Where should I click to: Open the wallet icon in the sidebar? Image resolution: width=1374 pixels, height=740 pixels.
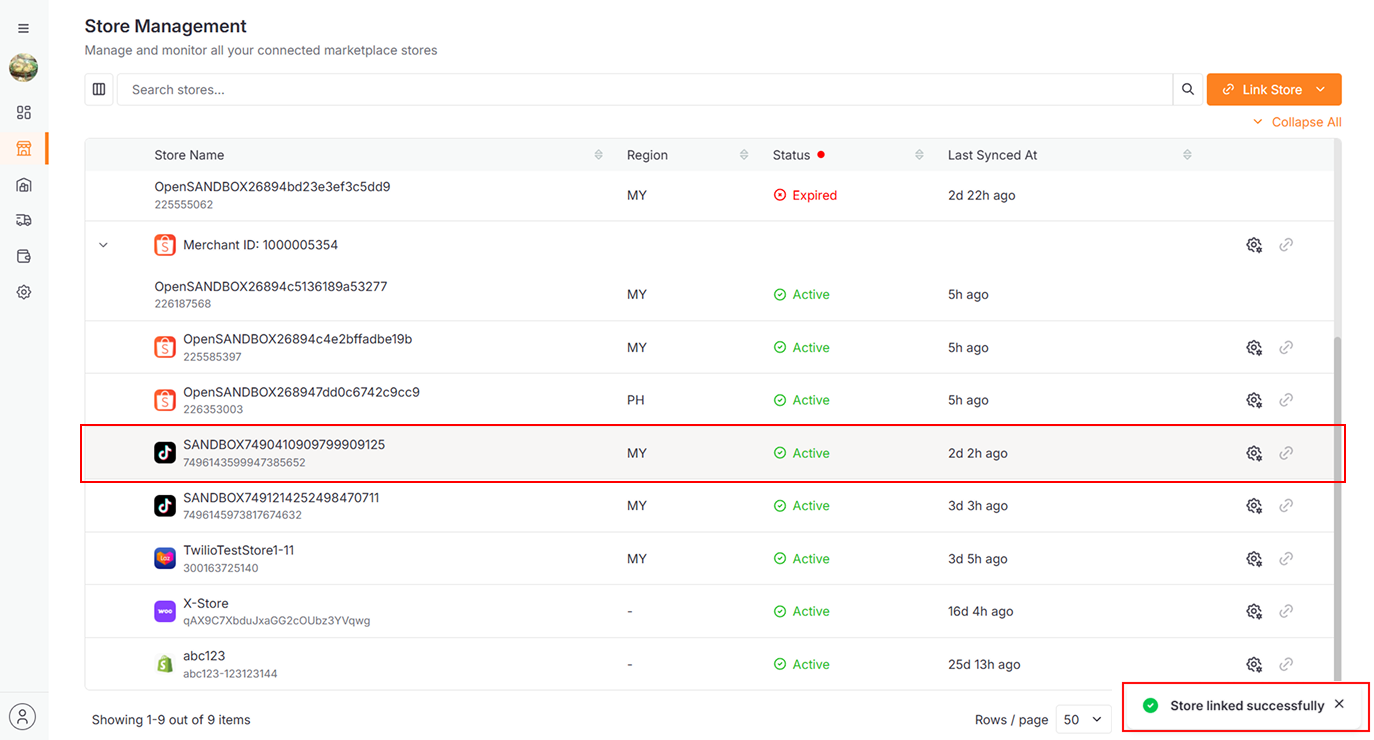click(24, 256)
